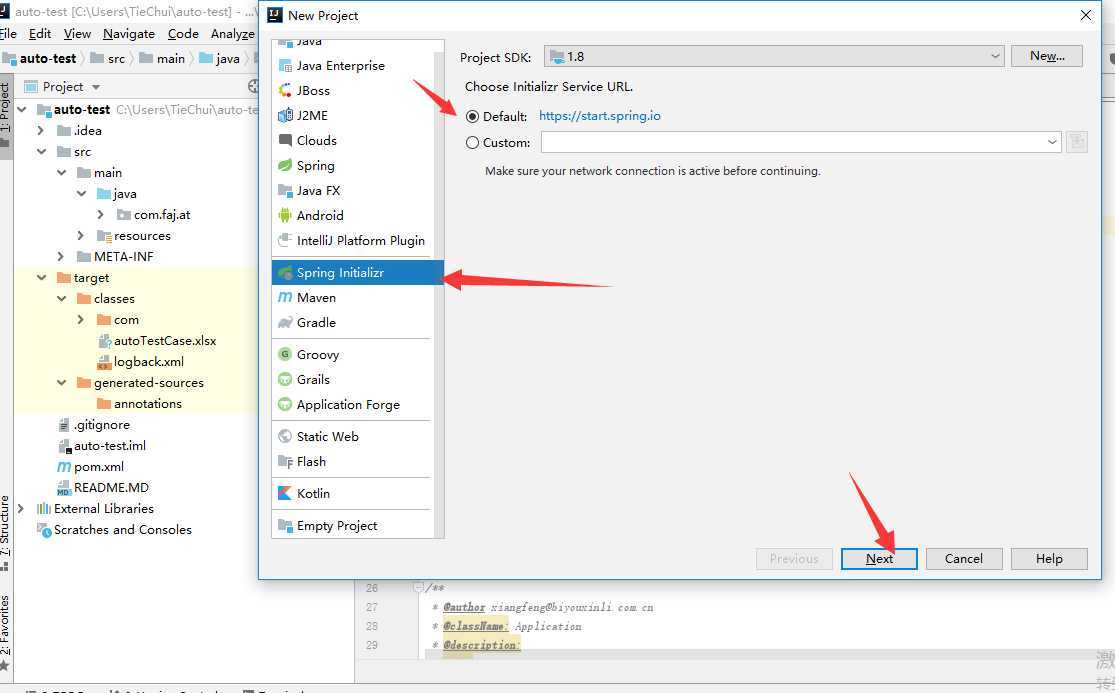Click the New... SDK button
This screenshot has width=1115, height=693.
point(1047,56)
